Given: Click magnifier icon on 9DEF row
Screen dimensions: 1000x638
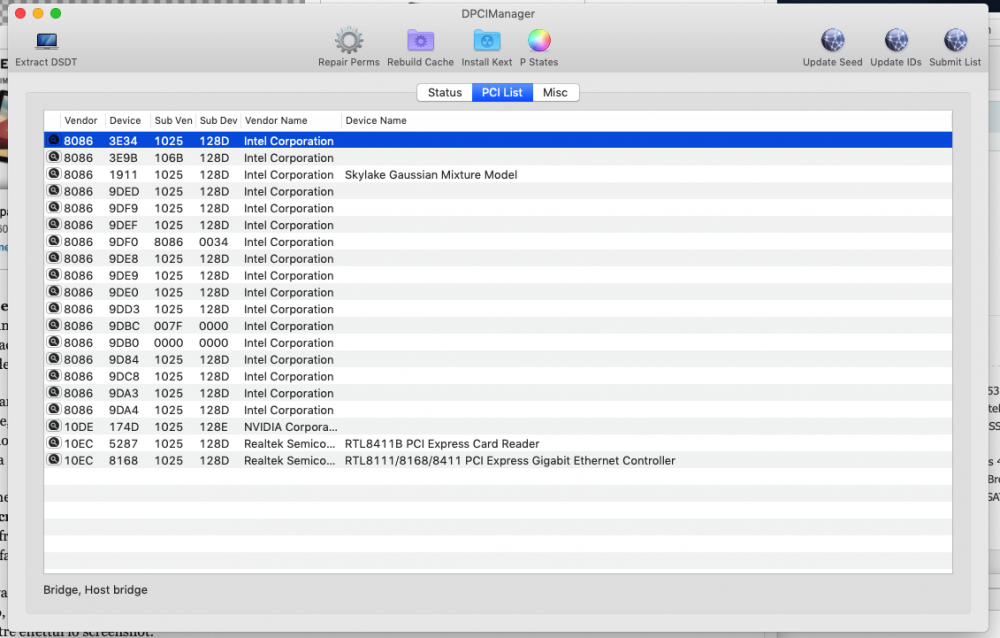Looking at the screenshot, I should (x=54, y=224).
